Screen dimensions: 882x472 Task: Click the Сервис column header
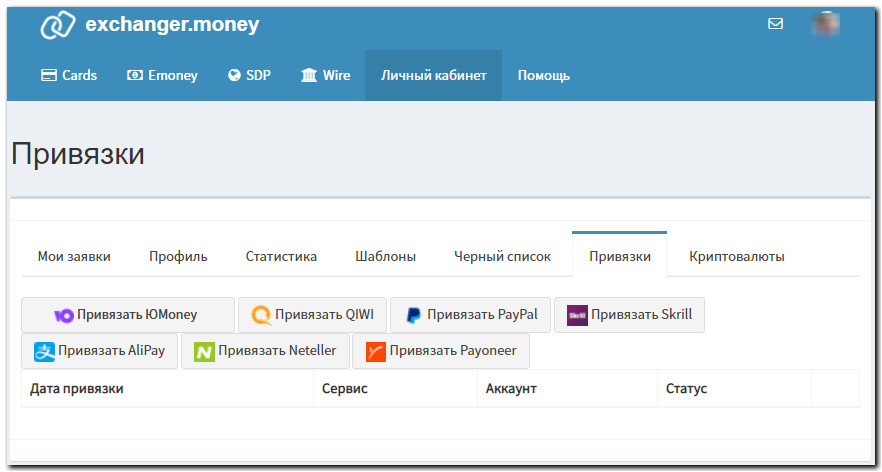[x=345, y=389]
